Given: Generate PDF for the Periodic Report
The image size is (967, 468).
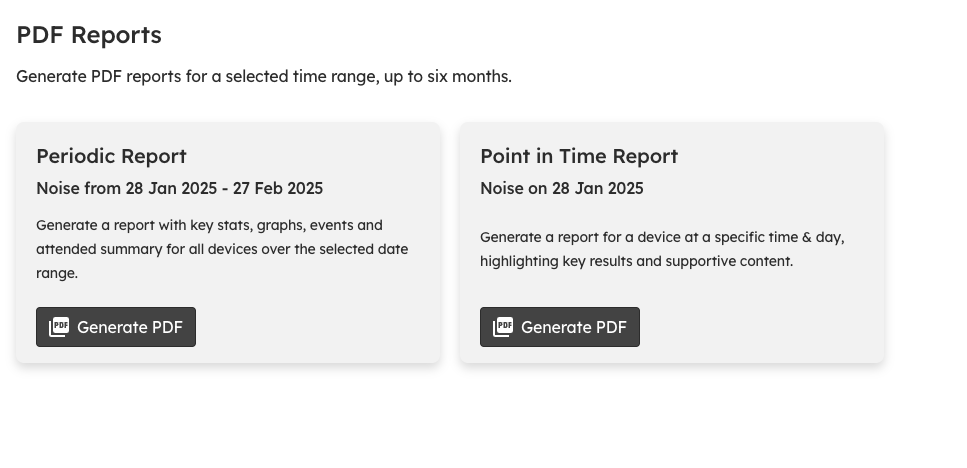Looking at the screenshot, I should point(116,327).
